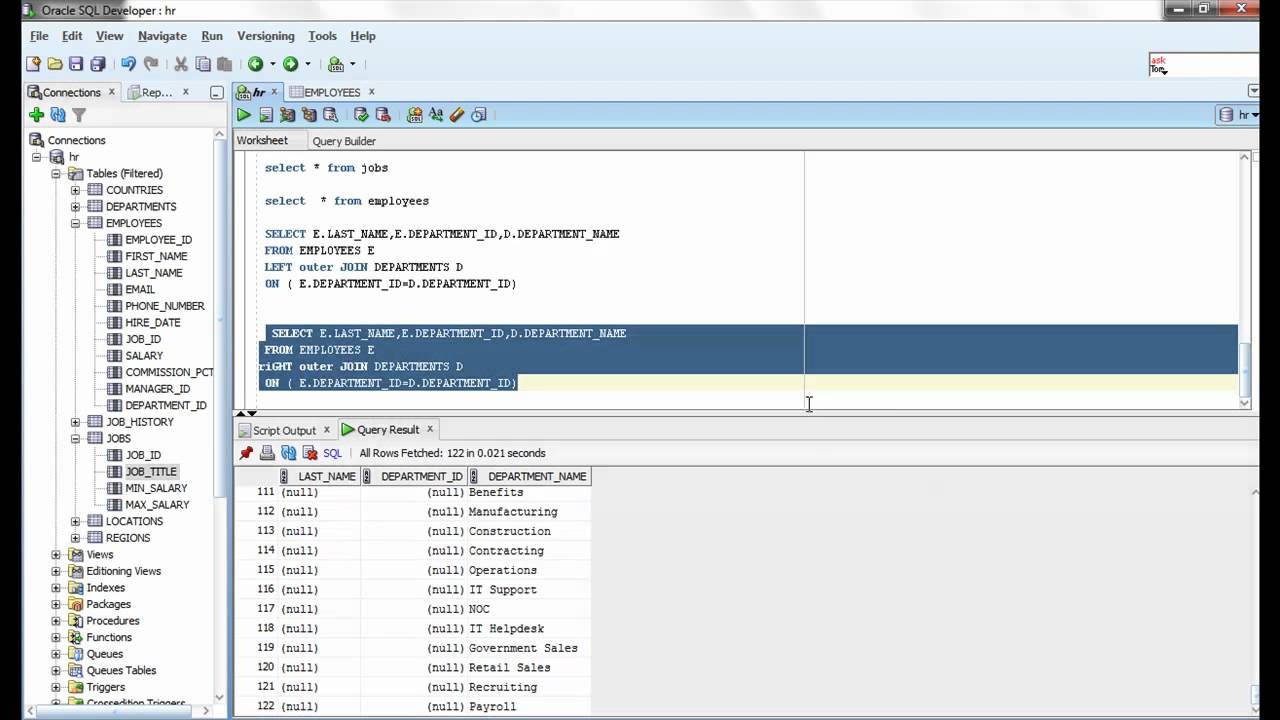Collapse the hr connection node
Screen dimensions: 1280x720
37,157
